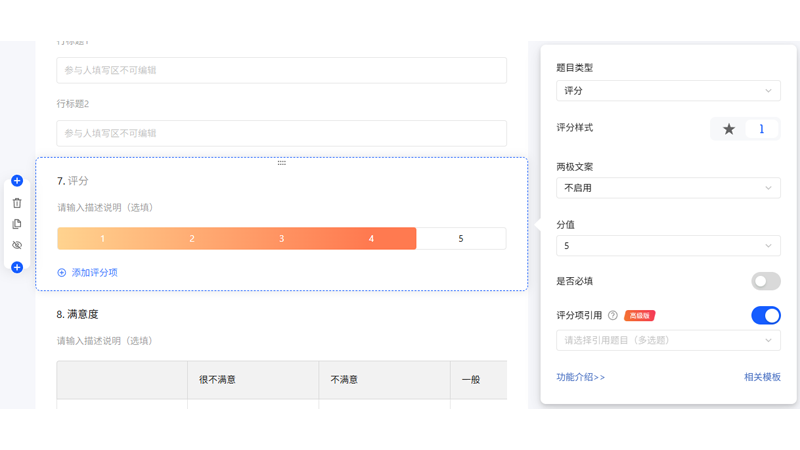Turn off the 评分项引用 switch

point(766,315)
